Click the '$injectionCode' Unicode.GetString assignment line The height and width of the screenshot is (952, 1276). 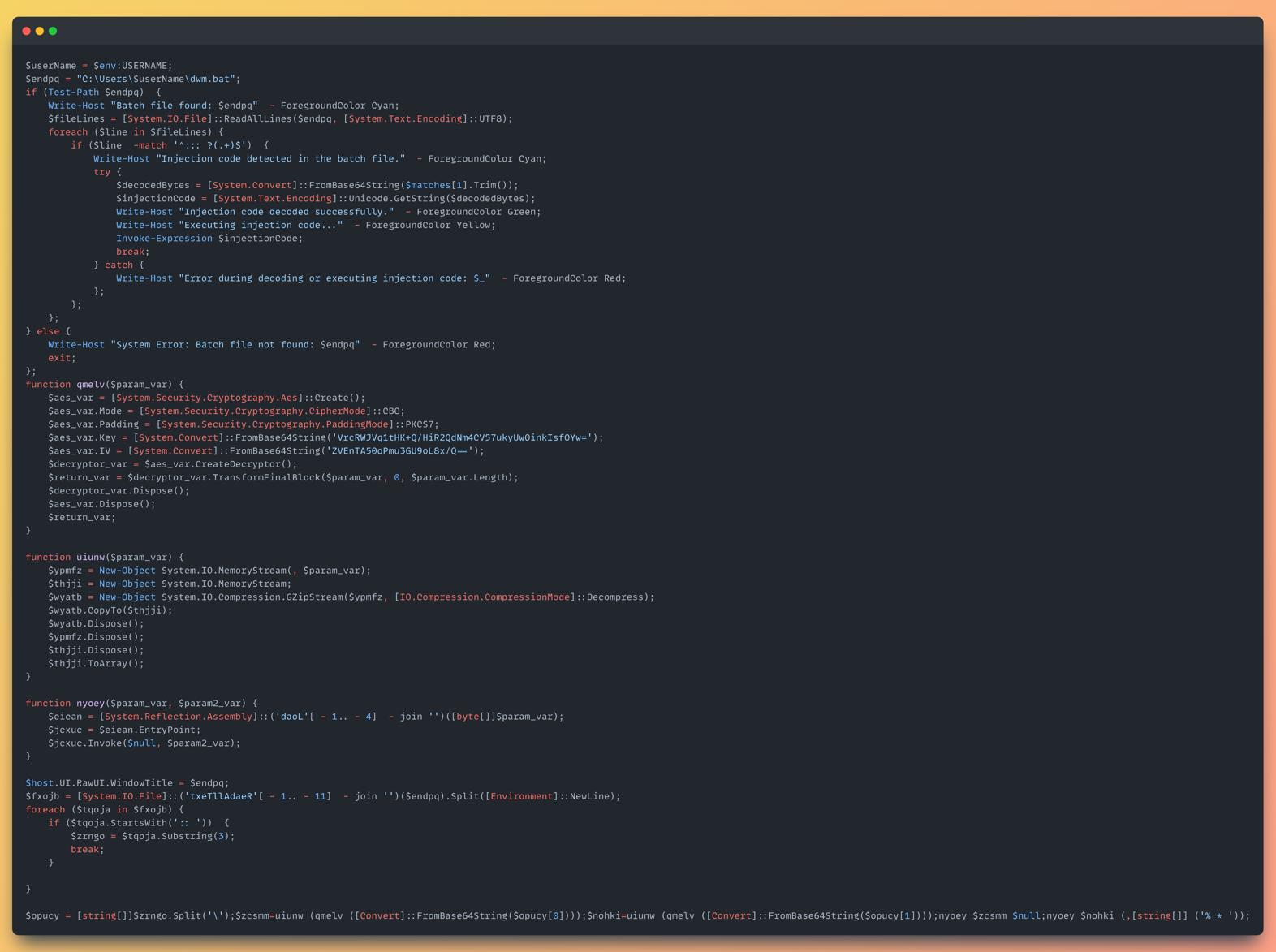[x=326, y=198]
